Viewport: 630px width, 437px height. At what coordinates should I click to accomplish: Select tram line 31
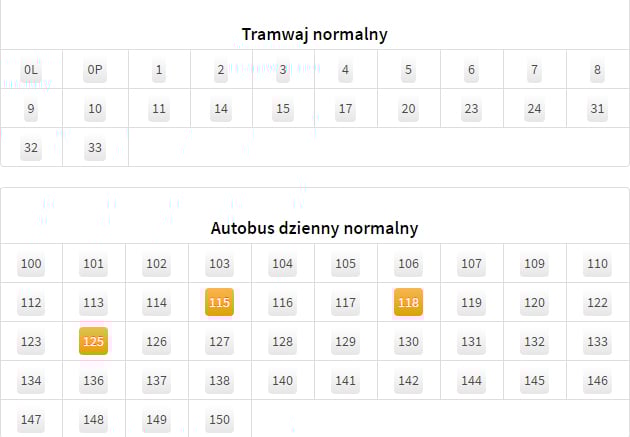597,109
